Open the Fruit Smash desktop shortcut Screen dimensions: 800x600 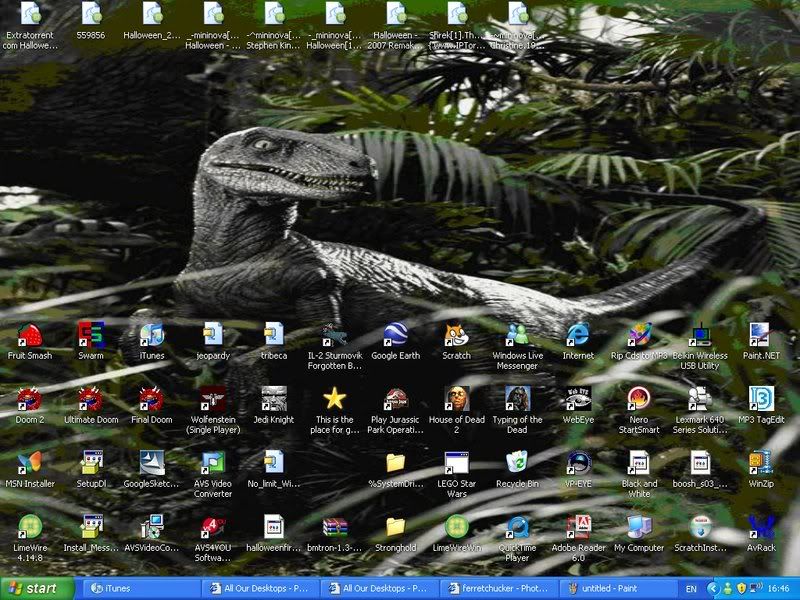click(30, 335)
